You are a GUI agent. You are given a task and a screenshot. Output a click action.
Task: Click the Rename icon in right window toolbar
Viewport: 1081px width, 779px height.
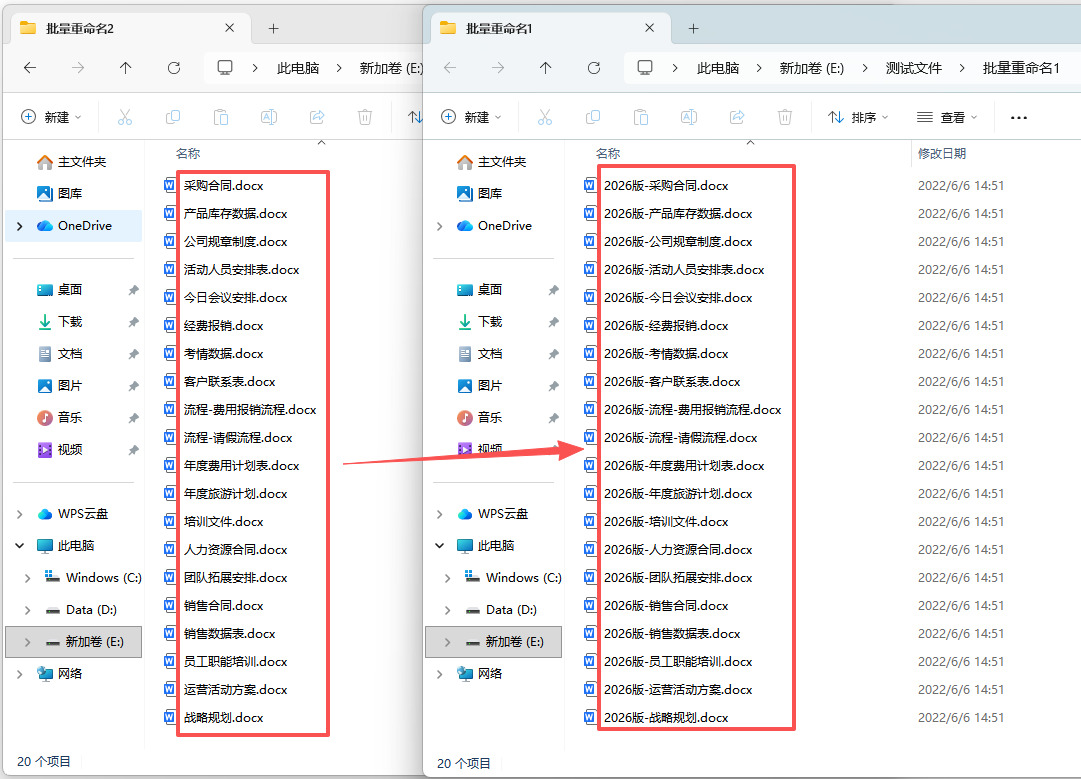[689, 117]
